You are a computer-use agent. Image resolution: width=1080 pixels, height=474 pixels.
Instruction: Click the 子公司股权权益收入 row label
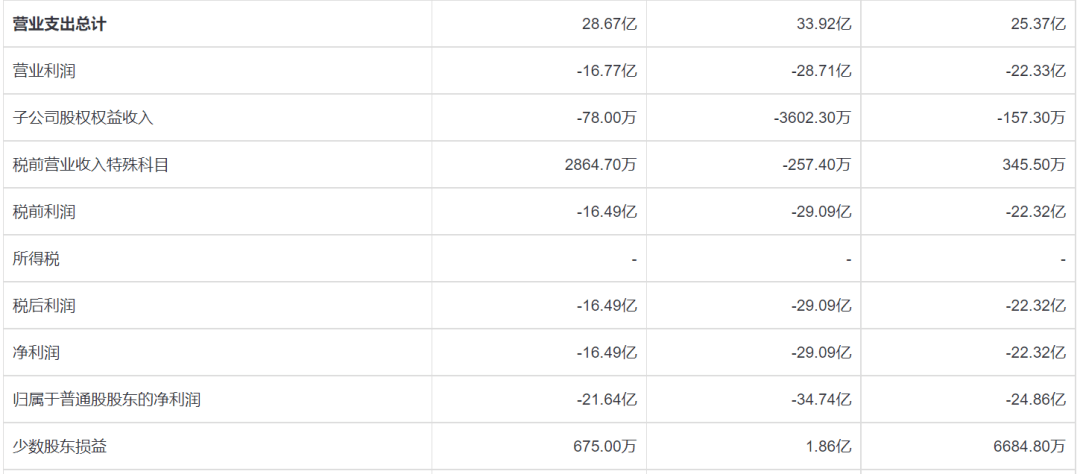click(83, 118)
